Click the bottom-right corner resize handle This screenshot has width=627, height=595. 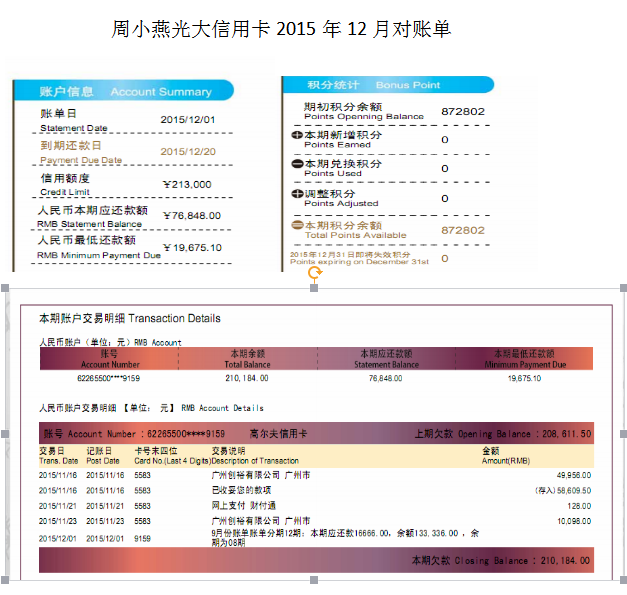(622, 580)
